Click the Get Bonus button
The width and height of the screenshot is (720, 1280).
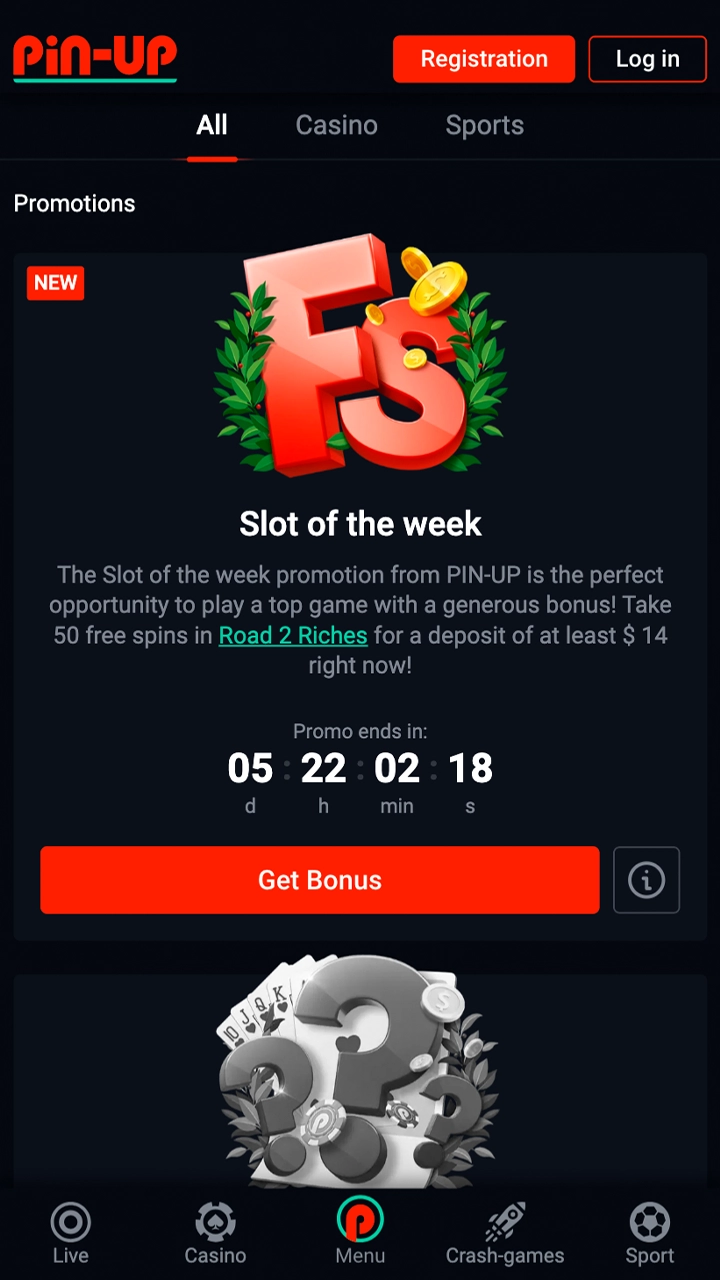(x=320, y=880)
